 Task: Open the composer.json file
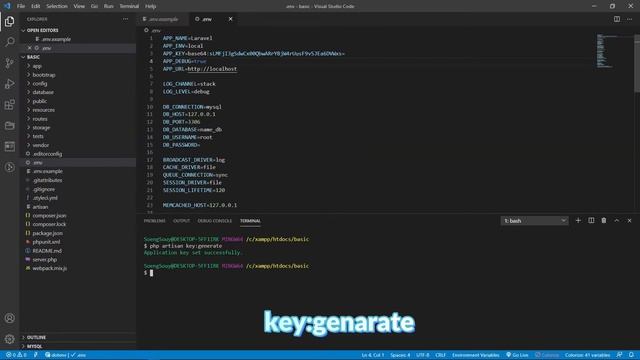click(49, 216)
